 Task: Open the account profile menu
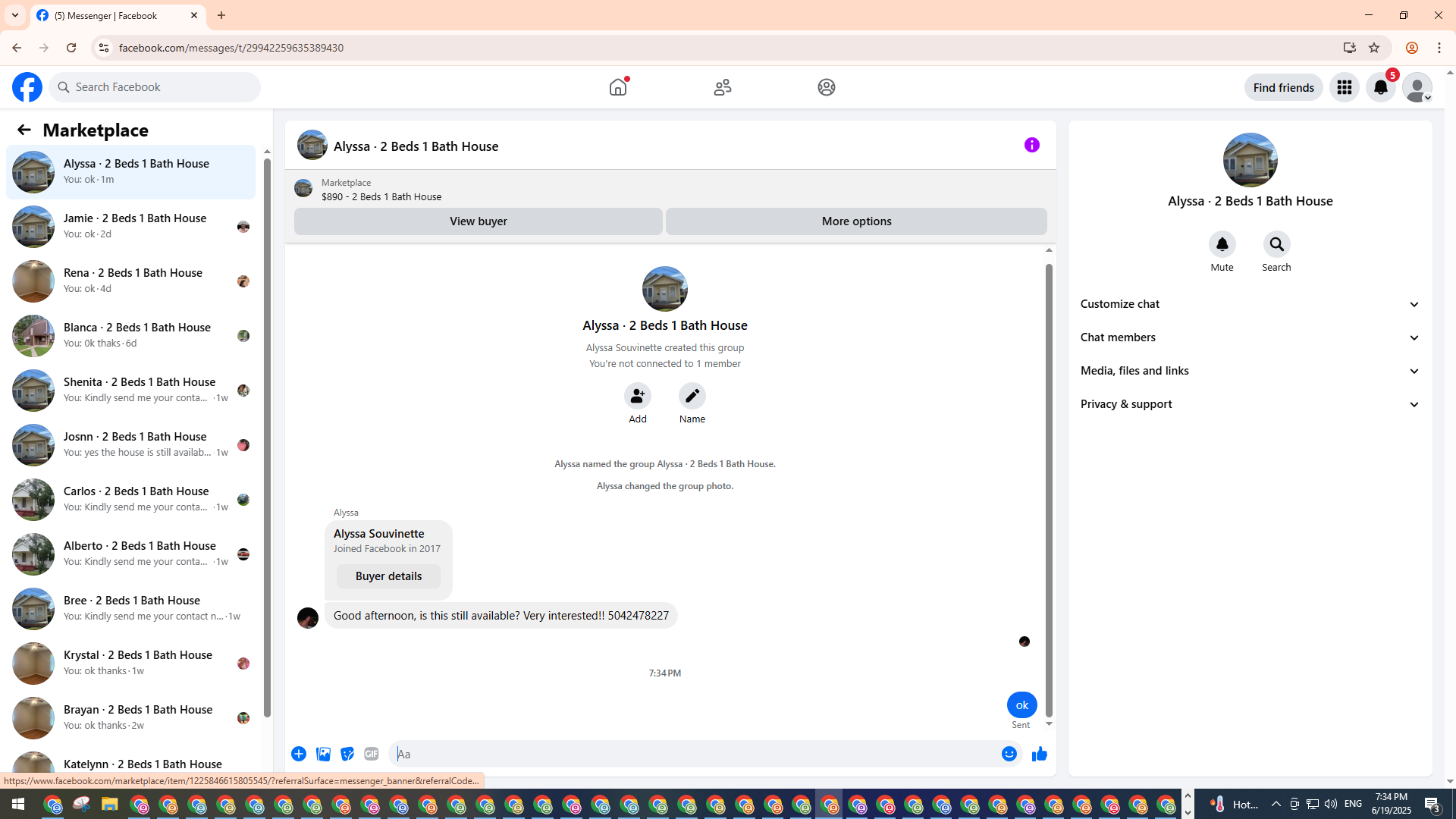[1417, 87]
